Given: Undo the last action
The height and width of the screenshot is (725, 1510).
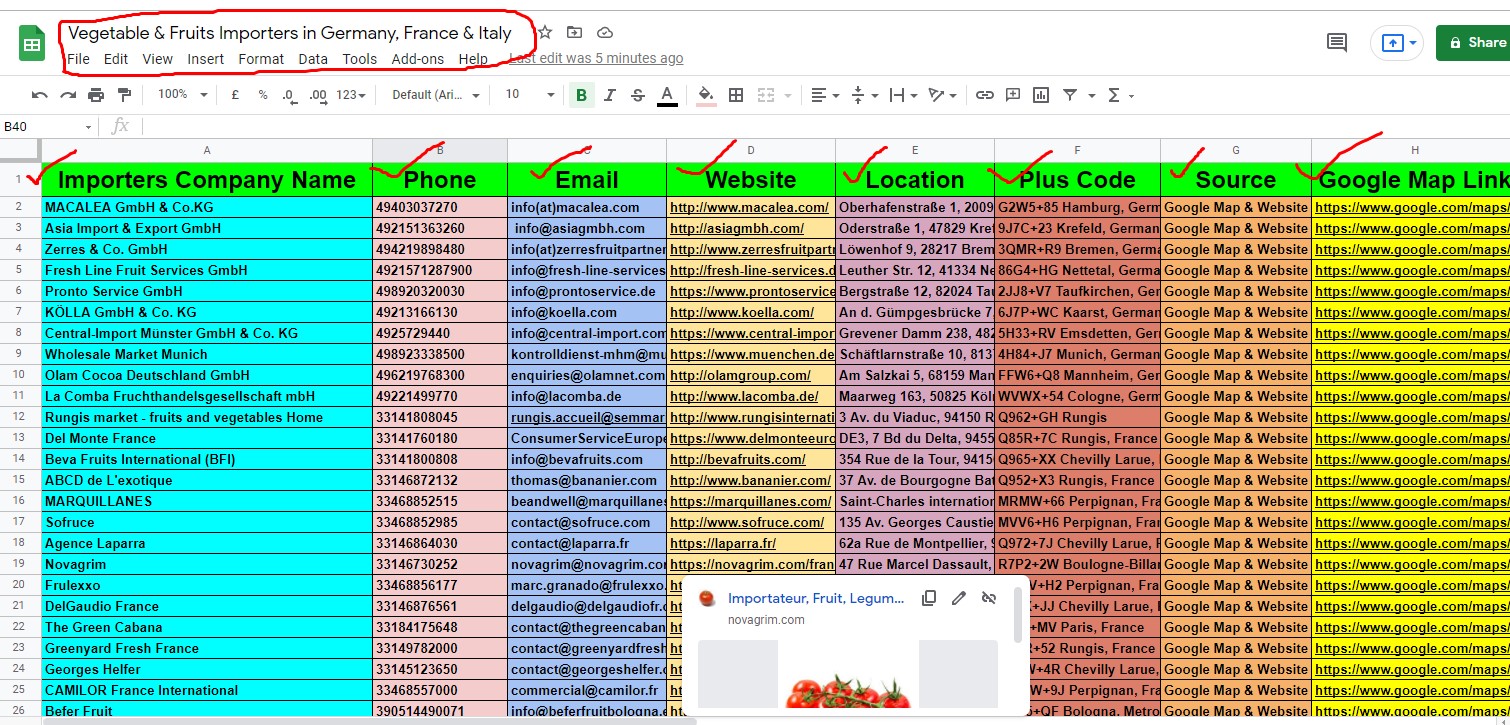Looking at the screenshot, I should point(40,95).
